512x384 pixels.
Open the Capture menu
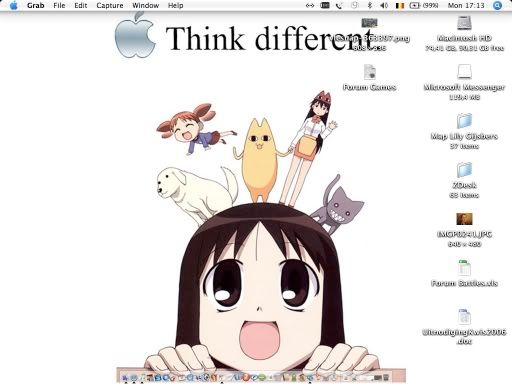(x=110, y=6)
